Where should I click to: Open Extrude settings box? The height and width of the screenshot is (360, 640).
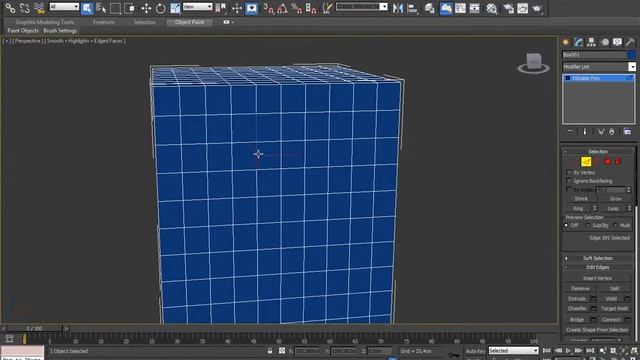593,299
